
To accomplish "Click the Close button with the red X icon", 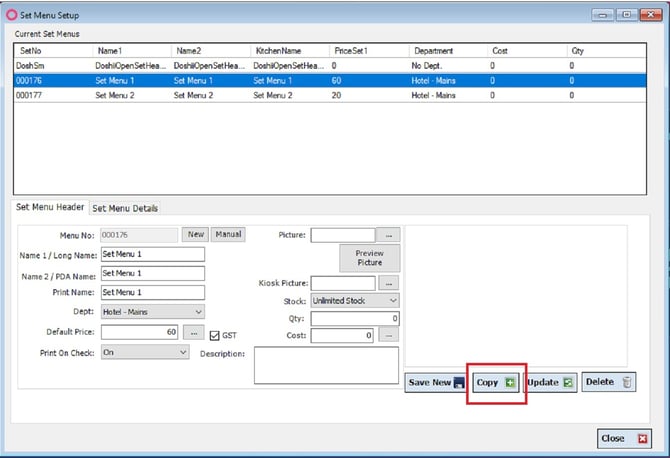I will pos(624,438).
